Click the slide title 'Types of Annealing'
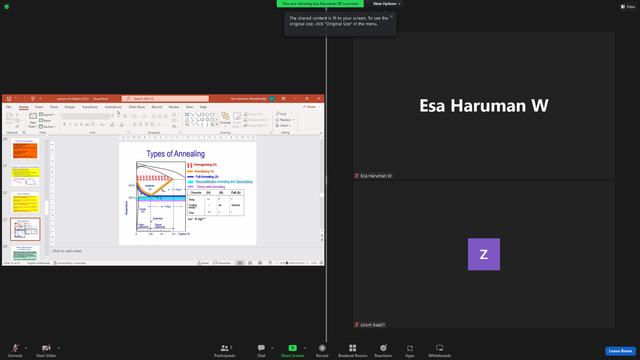Image resolution: width=640 pixels, height=360 pixels. [176, 154]
